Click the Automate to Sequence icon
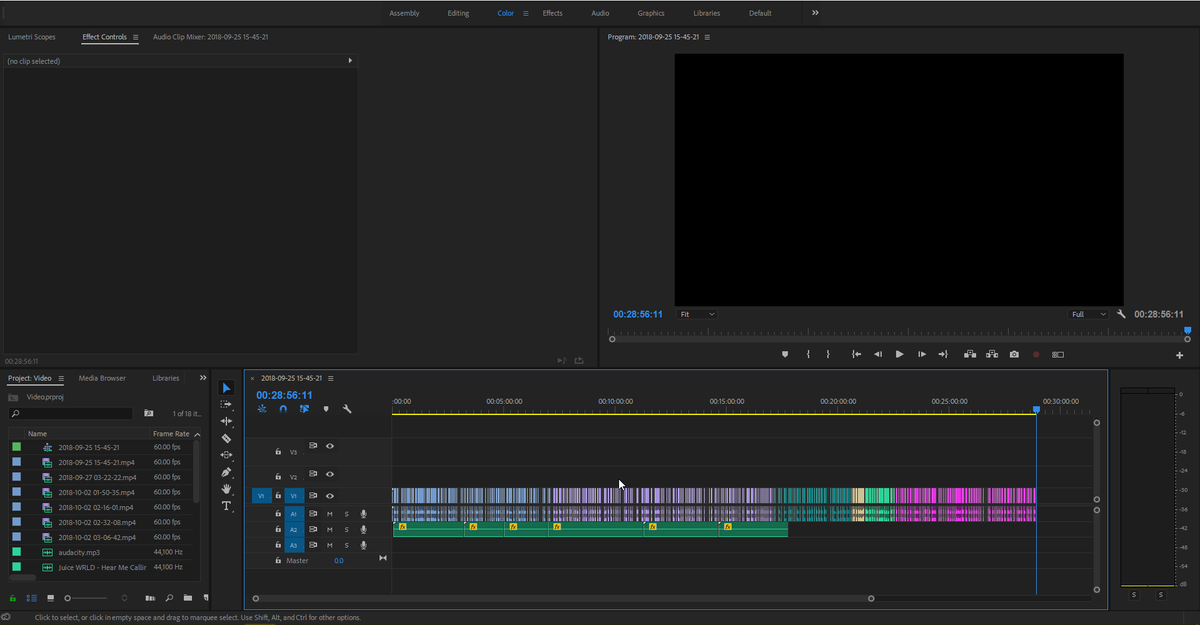 pyautogui.click(x=150, y=598)
